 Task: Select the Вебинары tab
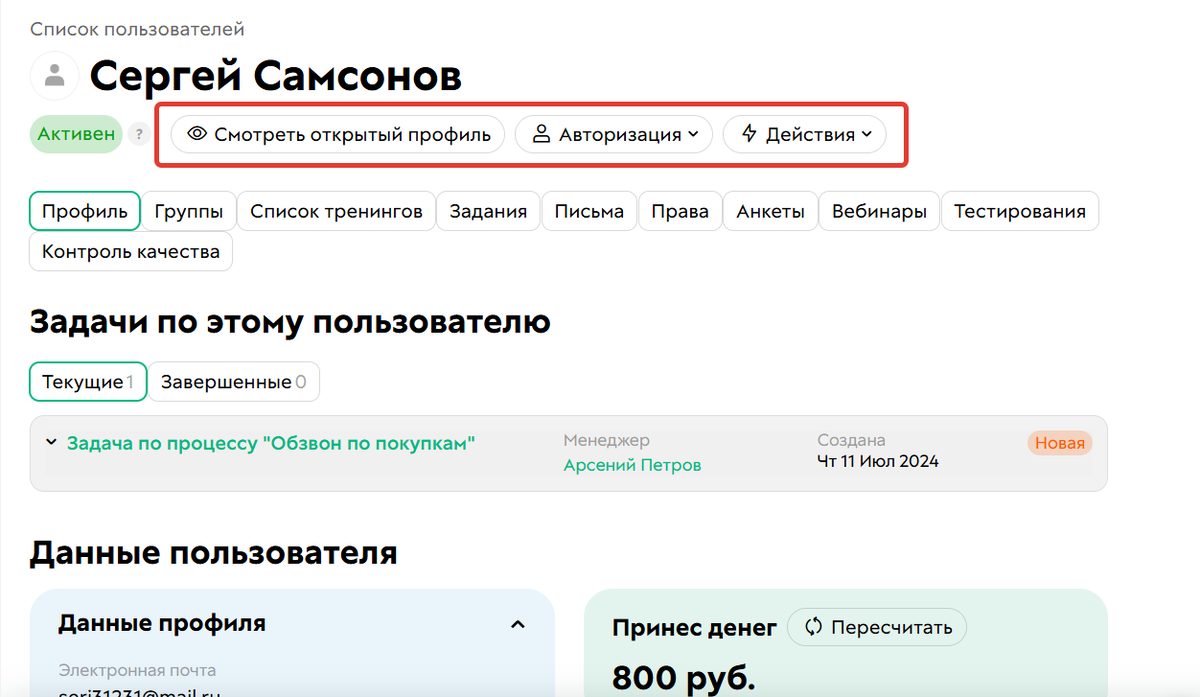coord(879,211)
